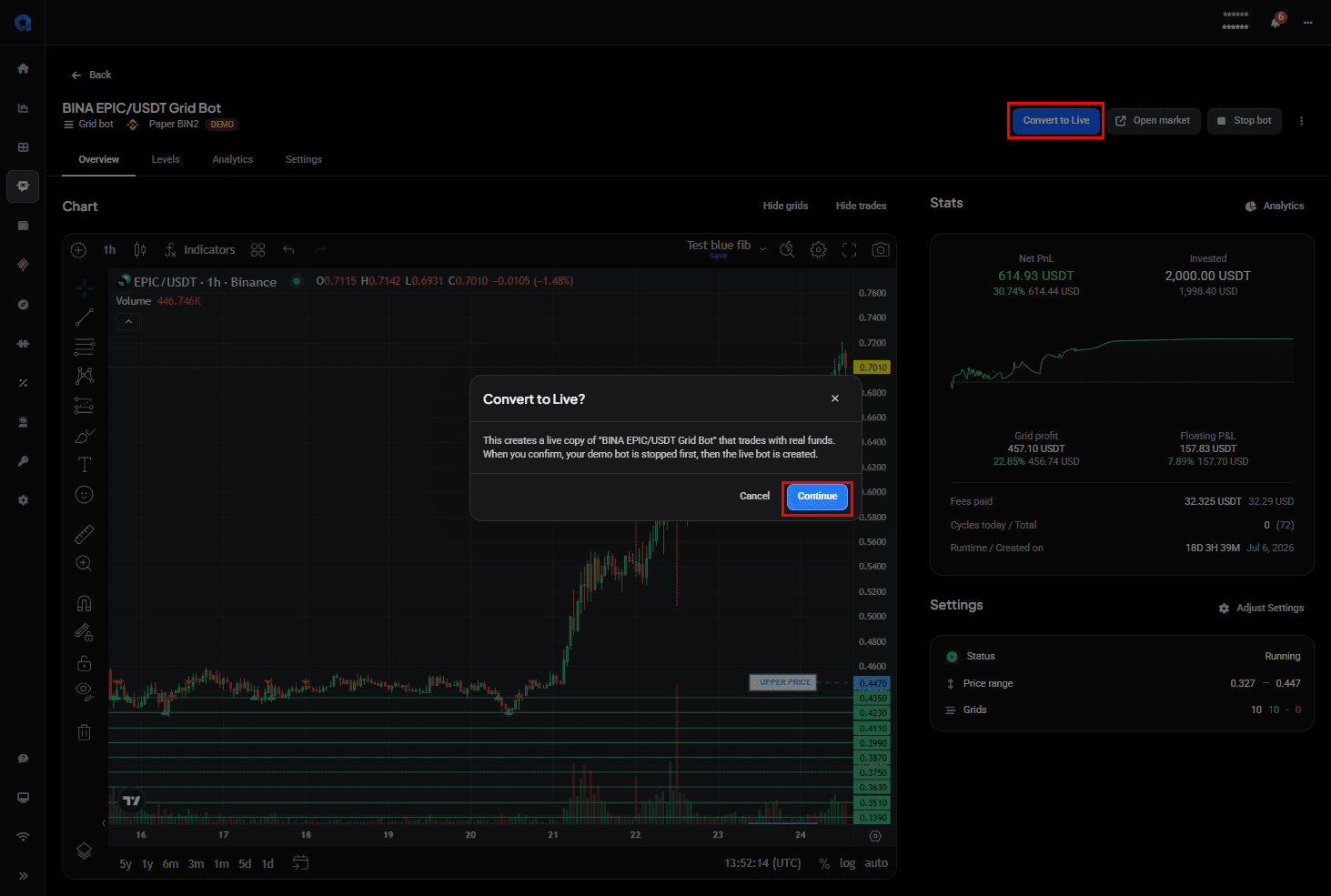Collapse the chart legend arrow
Screen dimensions: 1331x896
(x=128, y=322)
